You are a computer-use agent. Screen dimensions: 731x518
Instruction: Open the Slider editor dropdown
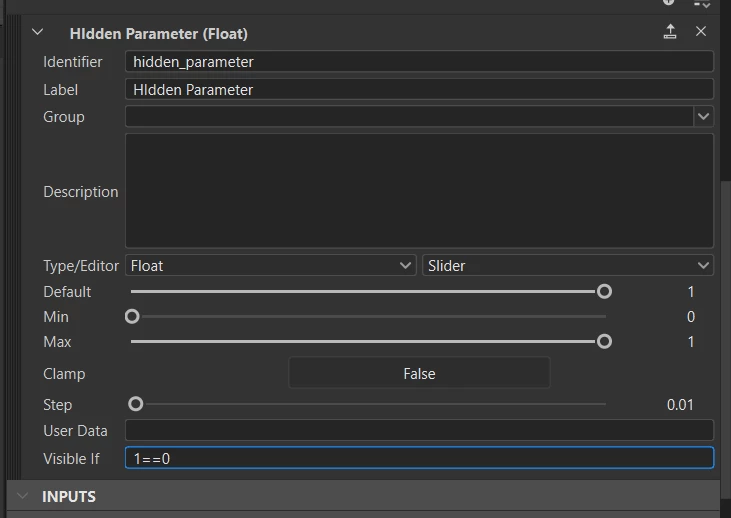[x=567, y=265]
